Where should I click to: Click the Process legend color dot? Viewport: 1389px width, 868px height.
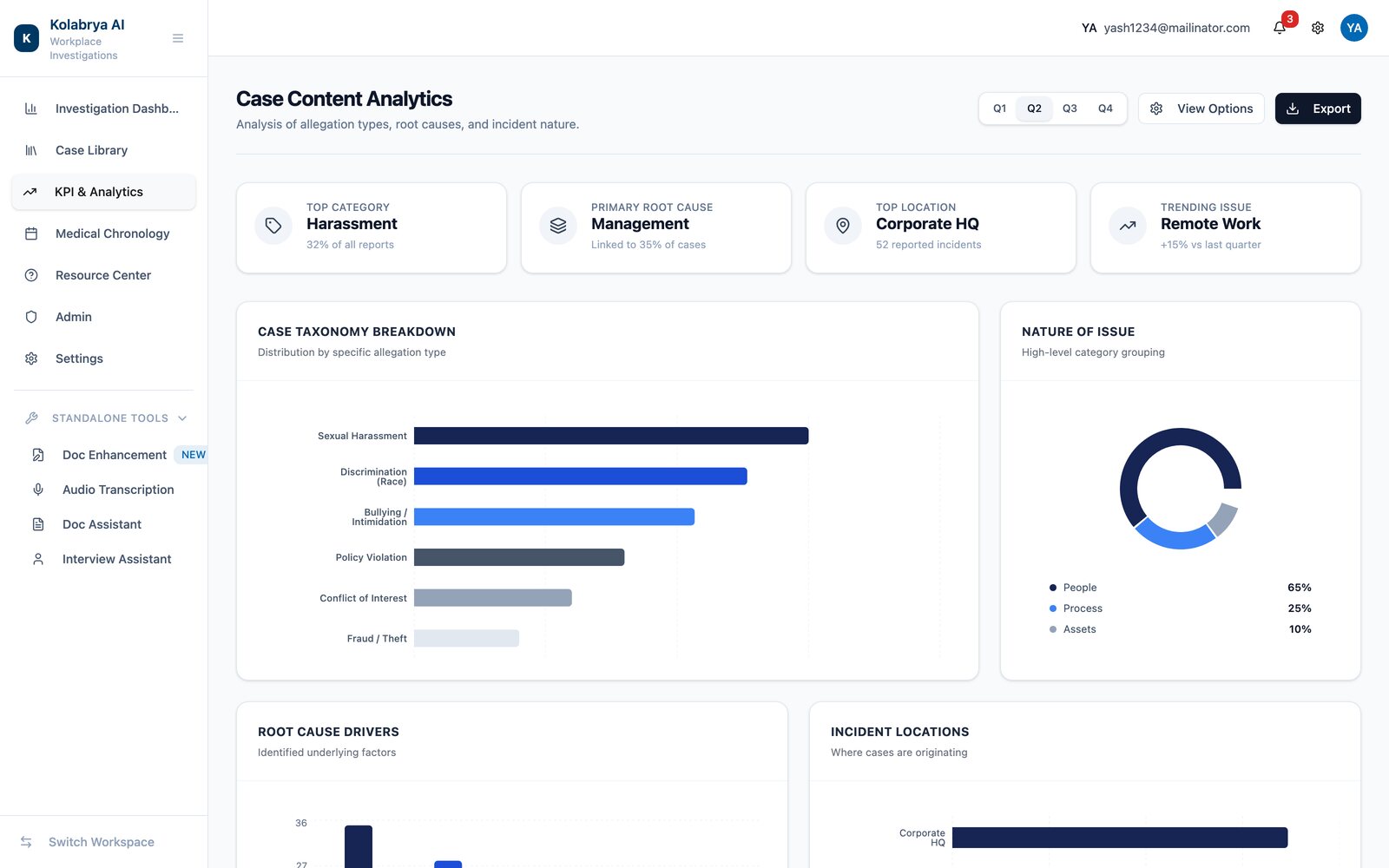click(x=1053, y=608)
